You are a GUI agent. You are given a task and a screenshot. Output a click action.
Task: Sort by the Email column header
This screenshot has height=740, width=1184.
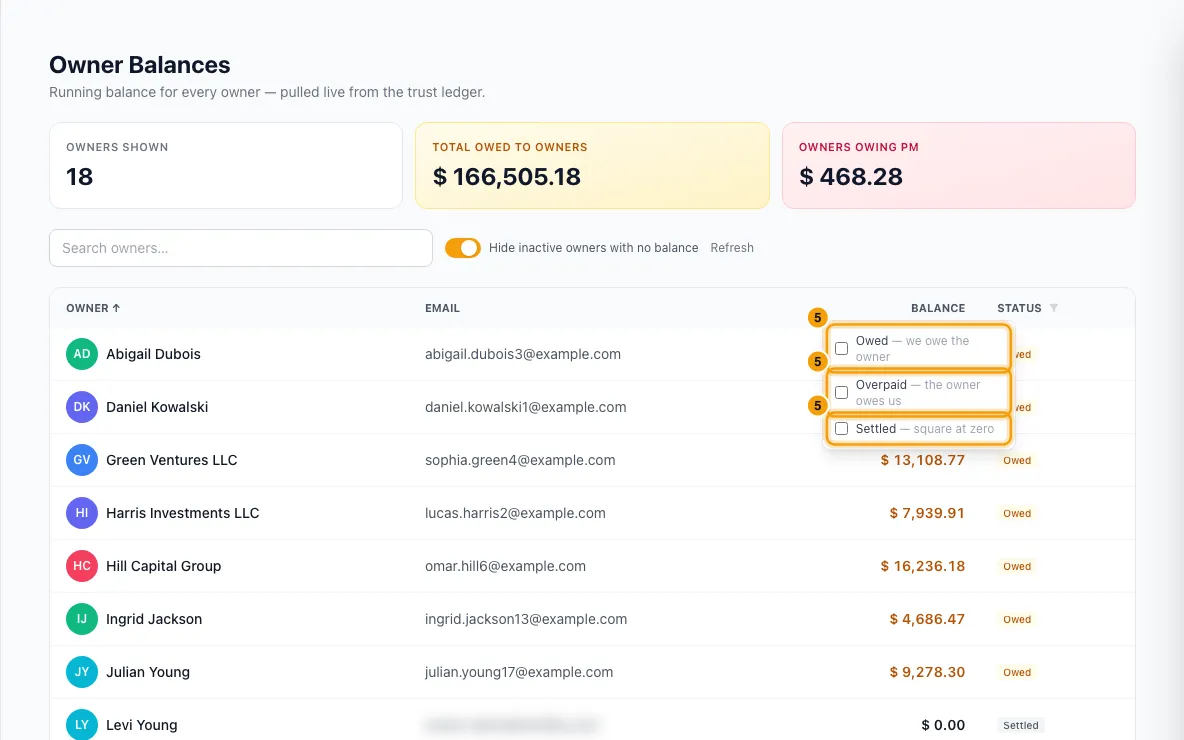(442, 308)
